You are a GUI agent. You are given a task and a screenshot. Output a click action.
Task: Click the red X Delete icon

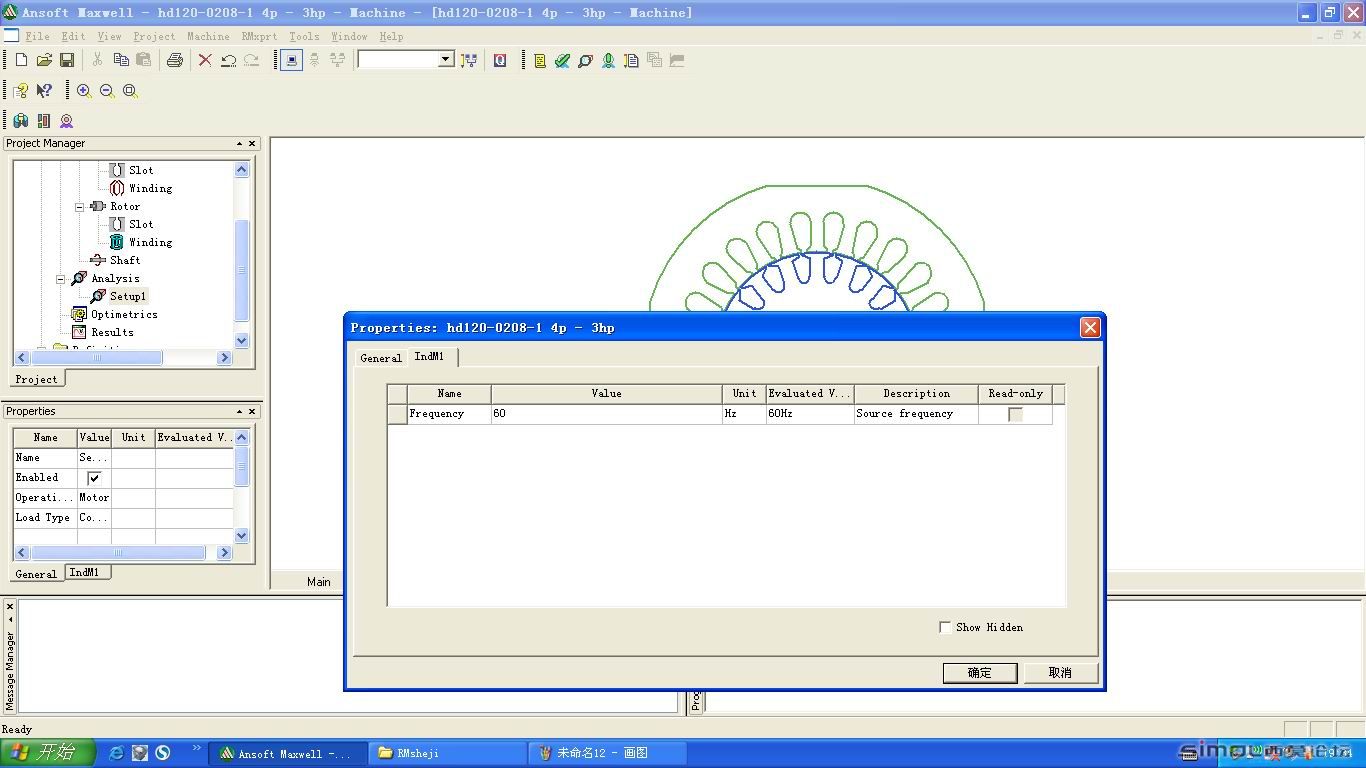205,60
